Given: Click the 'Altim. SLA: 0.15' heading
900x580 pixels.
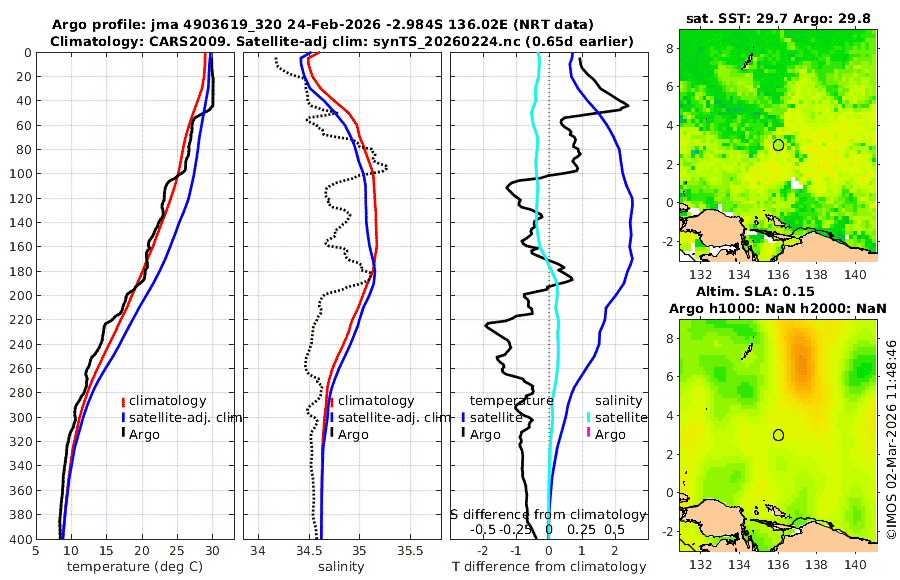Looking at the screenshot, I should click(x=755, y=292).
